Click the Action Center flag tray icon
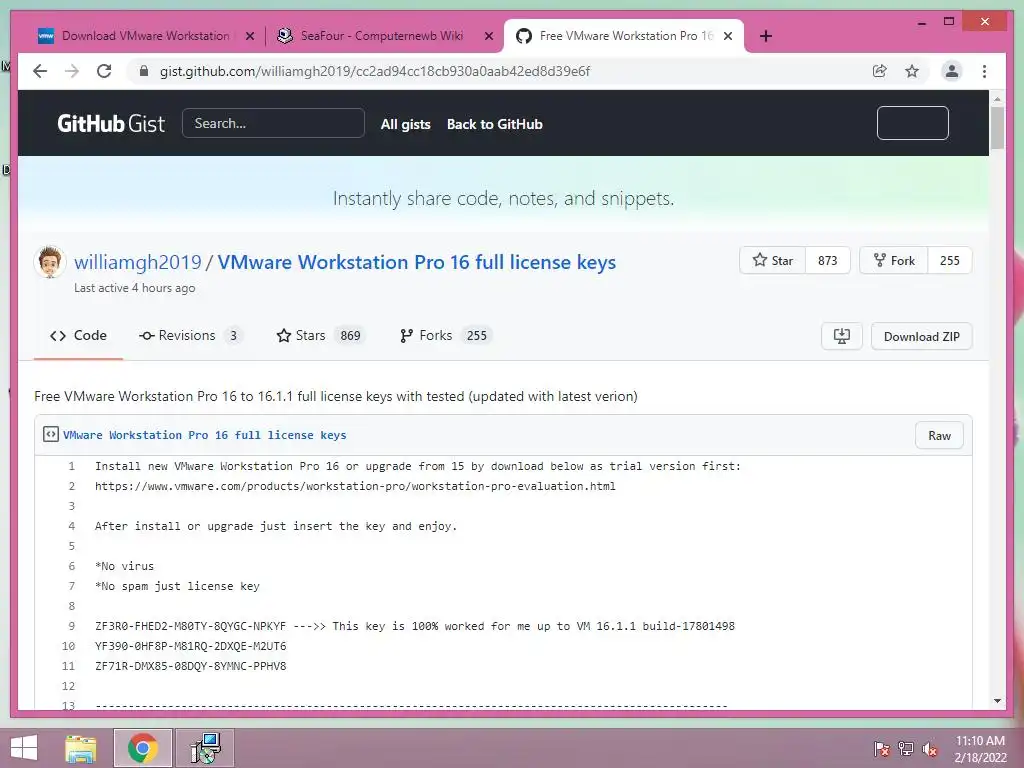This screenshot has height=768, width=1024. coord(881,749)
